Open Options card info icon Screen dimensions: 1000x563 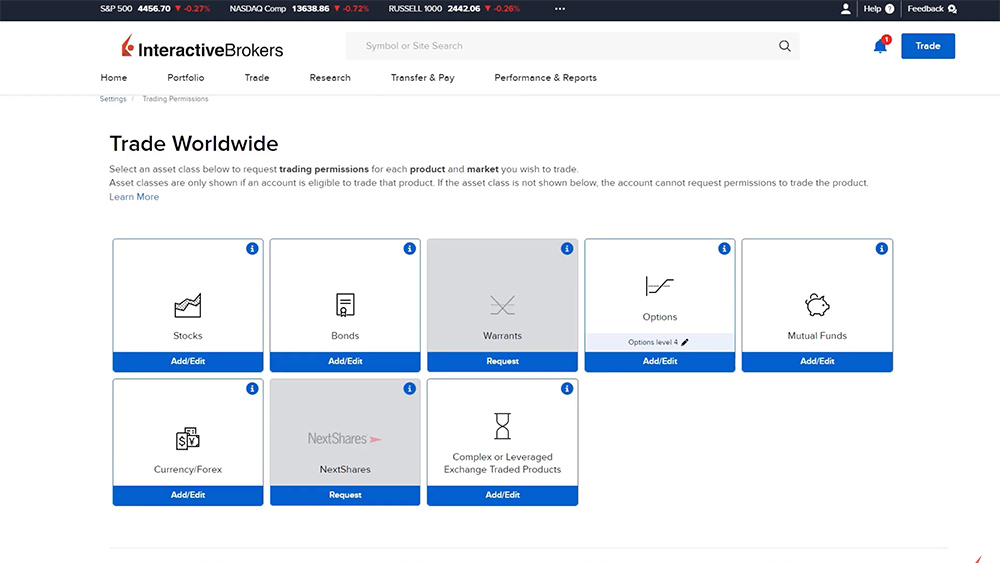(724, 249)
